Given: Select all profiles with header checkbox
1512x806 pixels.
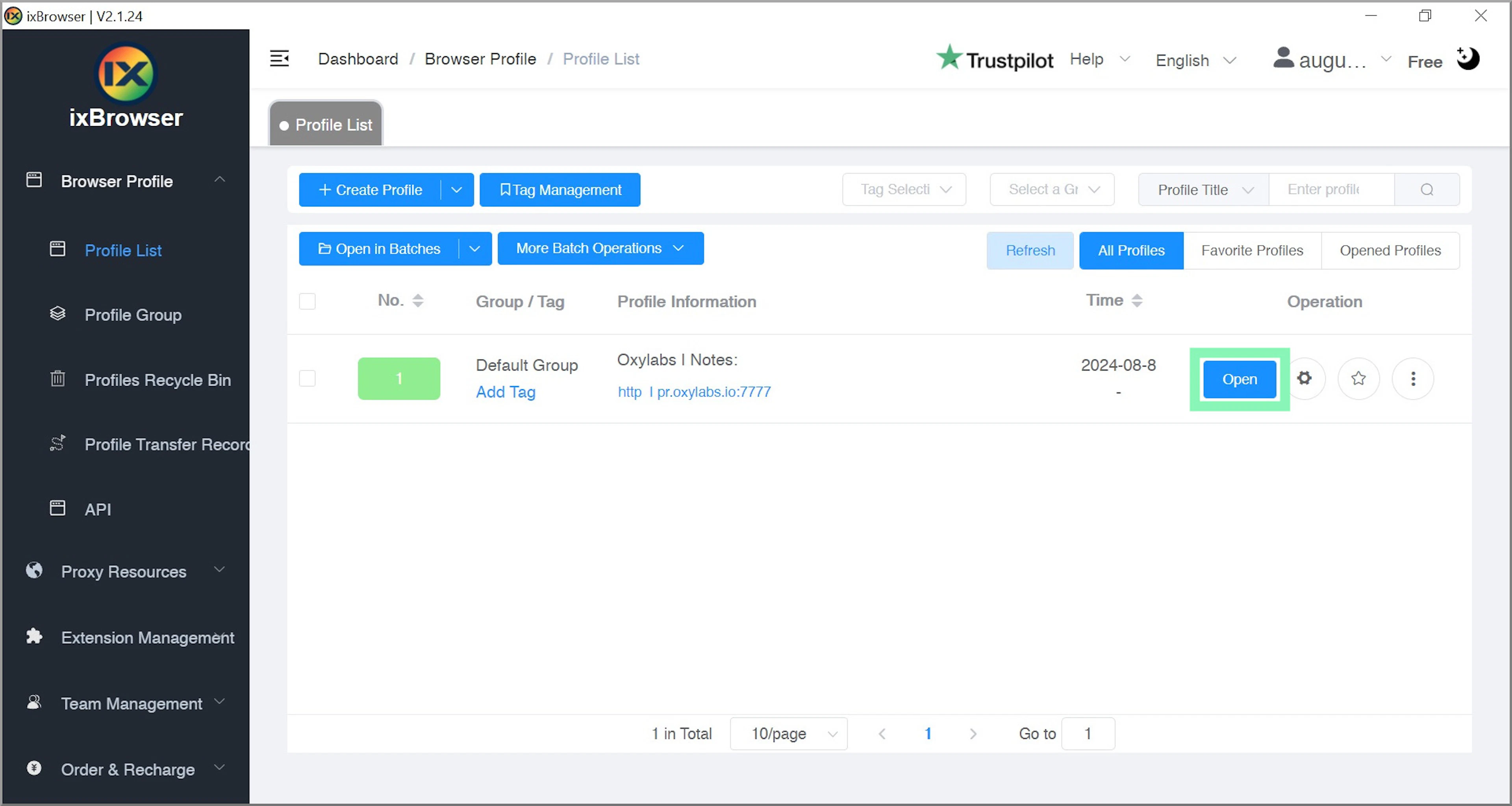Looking at the screenshot, I should pos(307,301).
